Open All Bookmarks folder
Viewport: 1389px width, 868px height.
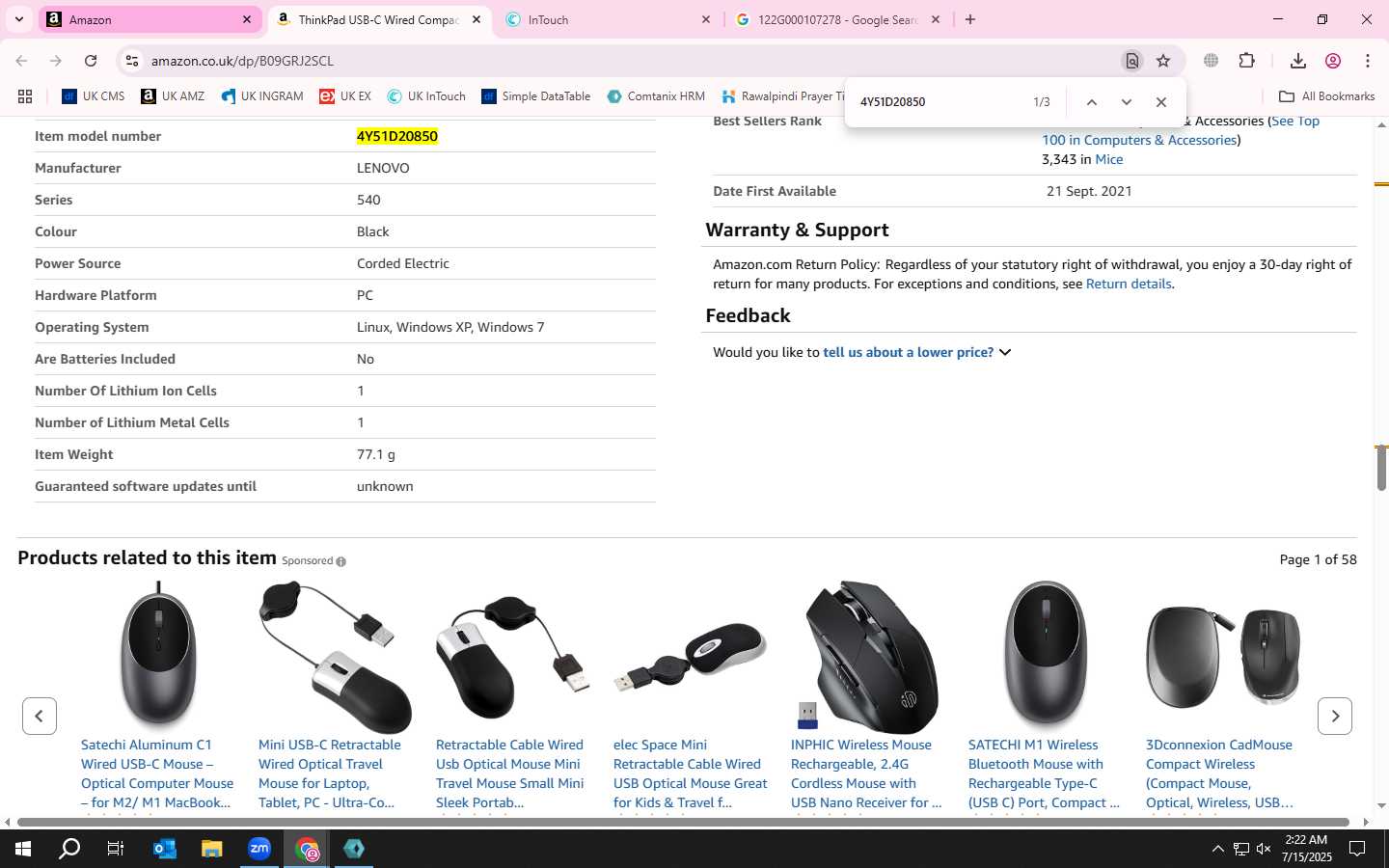(x=1326, y=96)
